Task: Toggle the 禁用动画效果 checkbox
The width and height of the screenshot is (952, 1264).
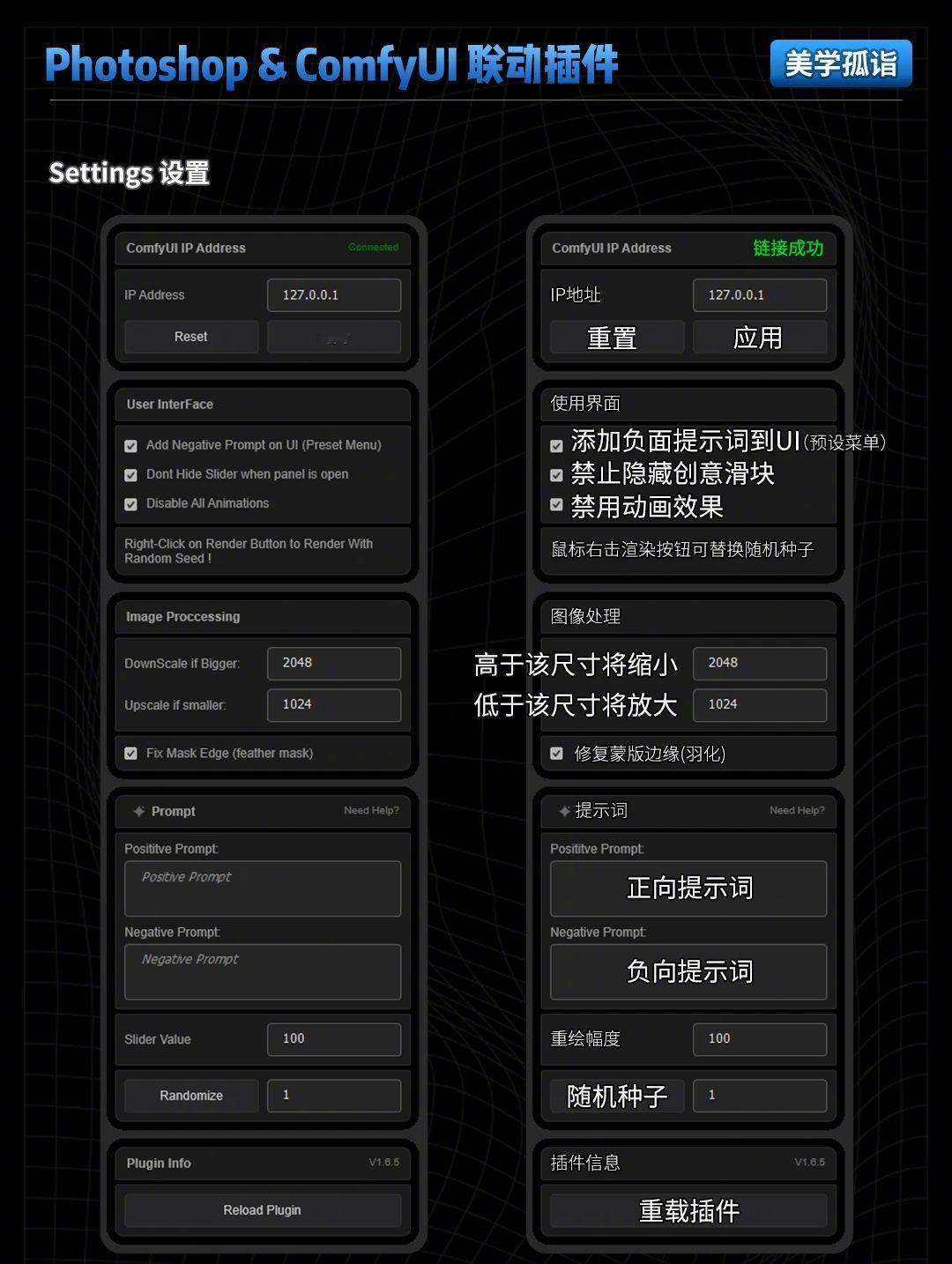Action: tap(556, 505)
